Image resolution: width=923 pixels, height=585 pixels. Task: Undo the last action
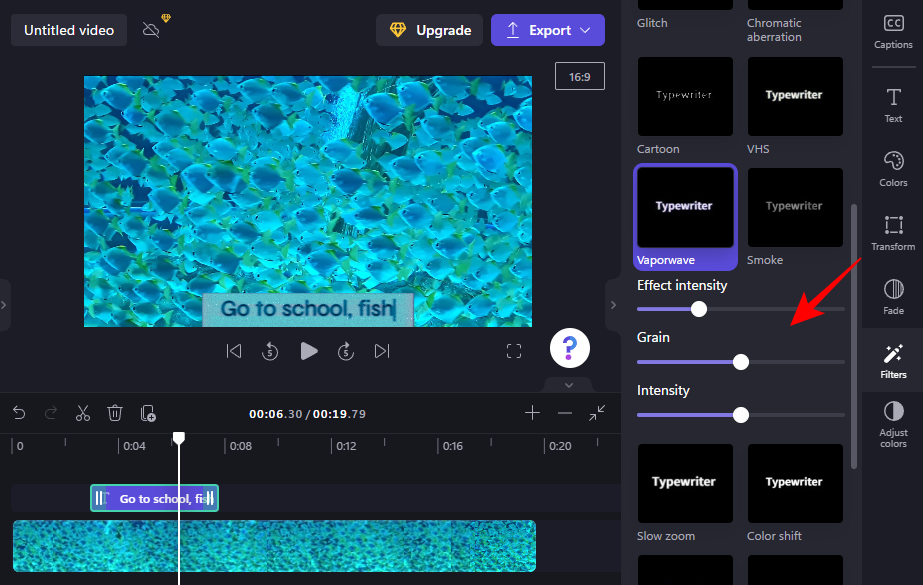tap(19, 413)
